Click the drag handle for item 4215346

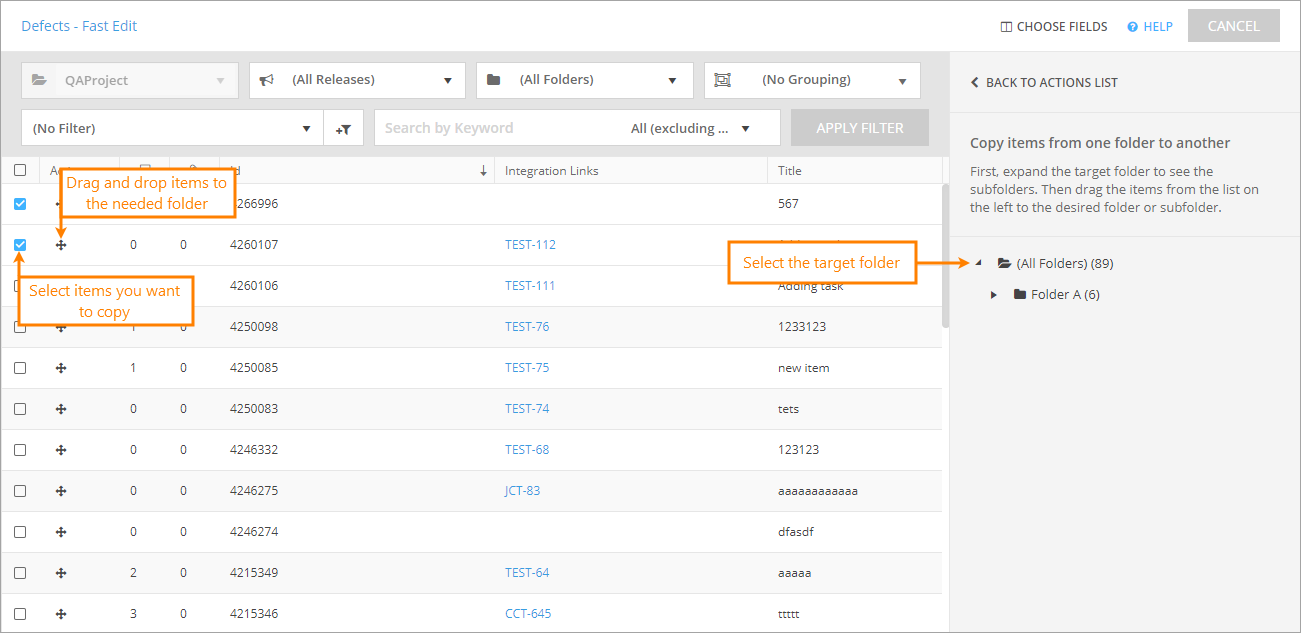61,614
